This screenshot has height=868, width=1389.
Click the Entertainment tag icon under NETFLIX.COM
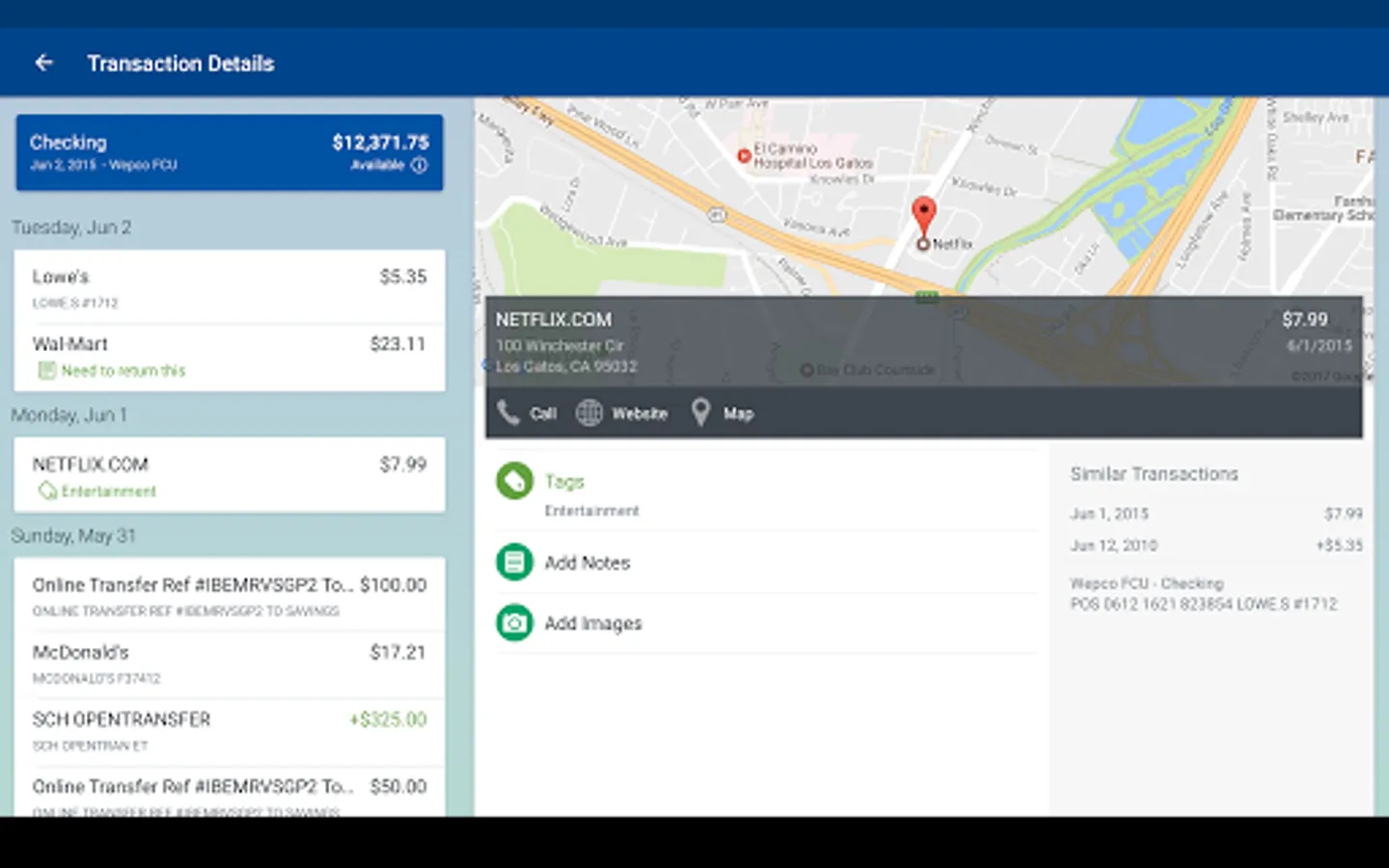pos(46,491)
